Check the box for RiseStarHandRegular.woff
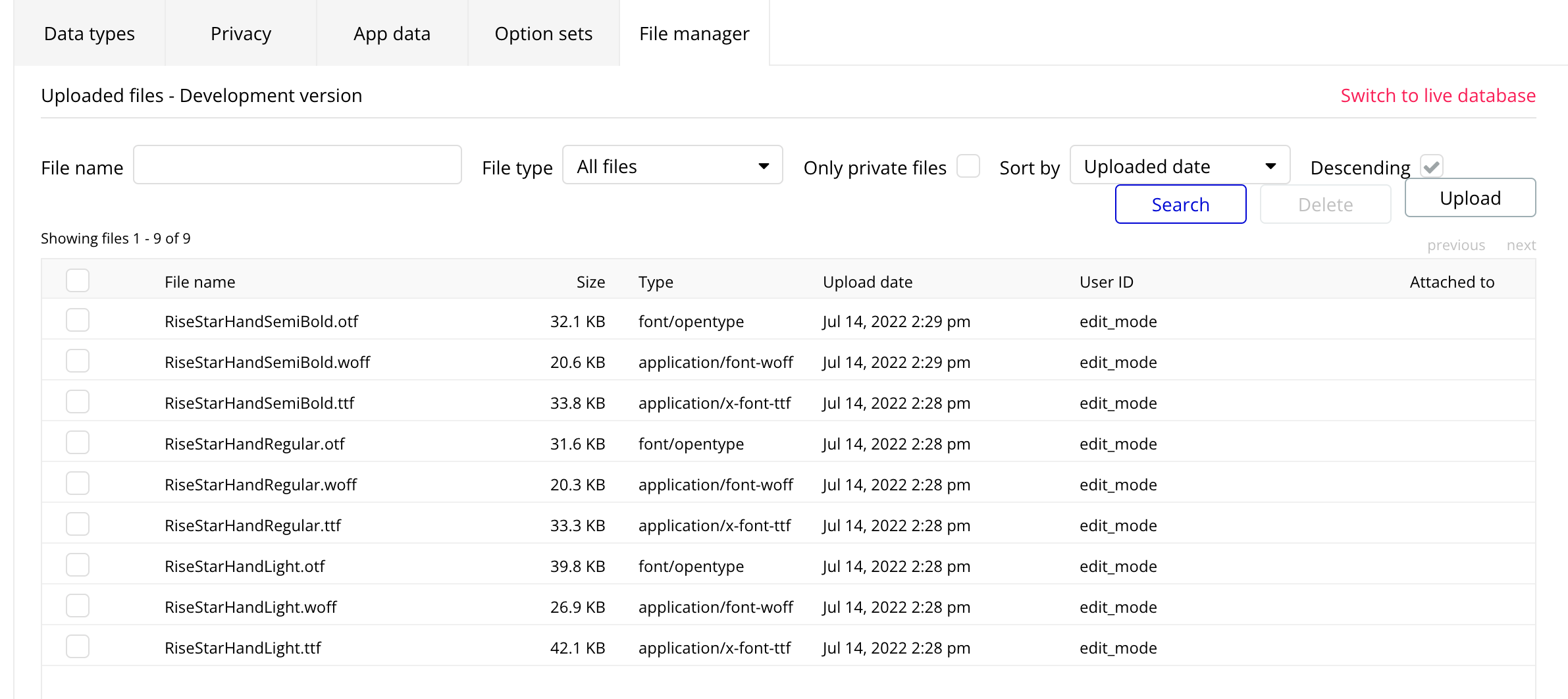The image size is (1568, 699). click(78, 484)
